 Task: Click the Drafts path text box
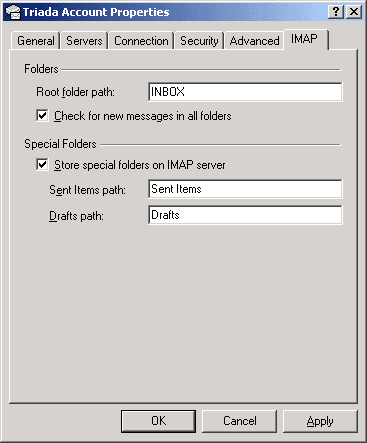245,215
